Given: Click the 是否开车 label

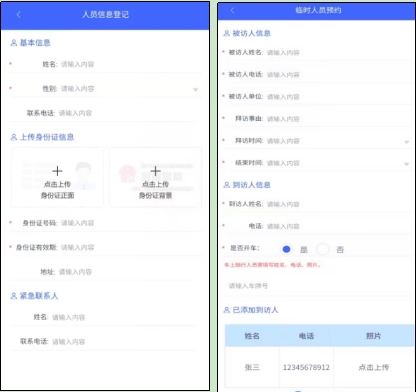Looking at the screenshot, I should 245,248.
